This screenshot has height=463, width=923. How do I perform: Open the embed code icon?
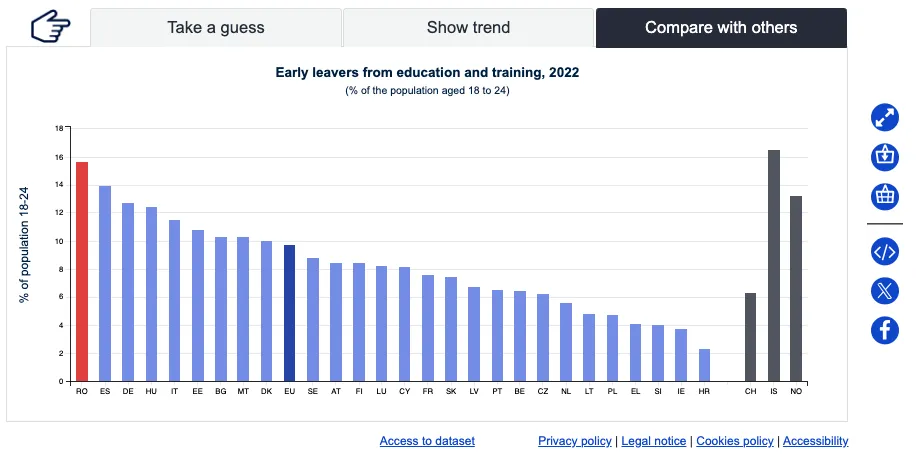(884, 252)
